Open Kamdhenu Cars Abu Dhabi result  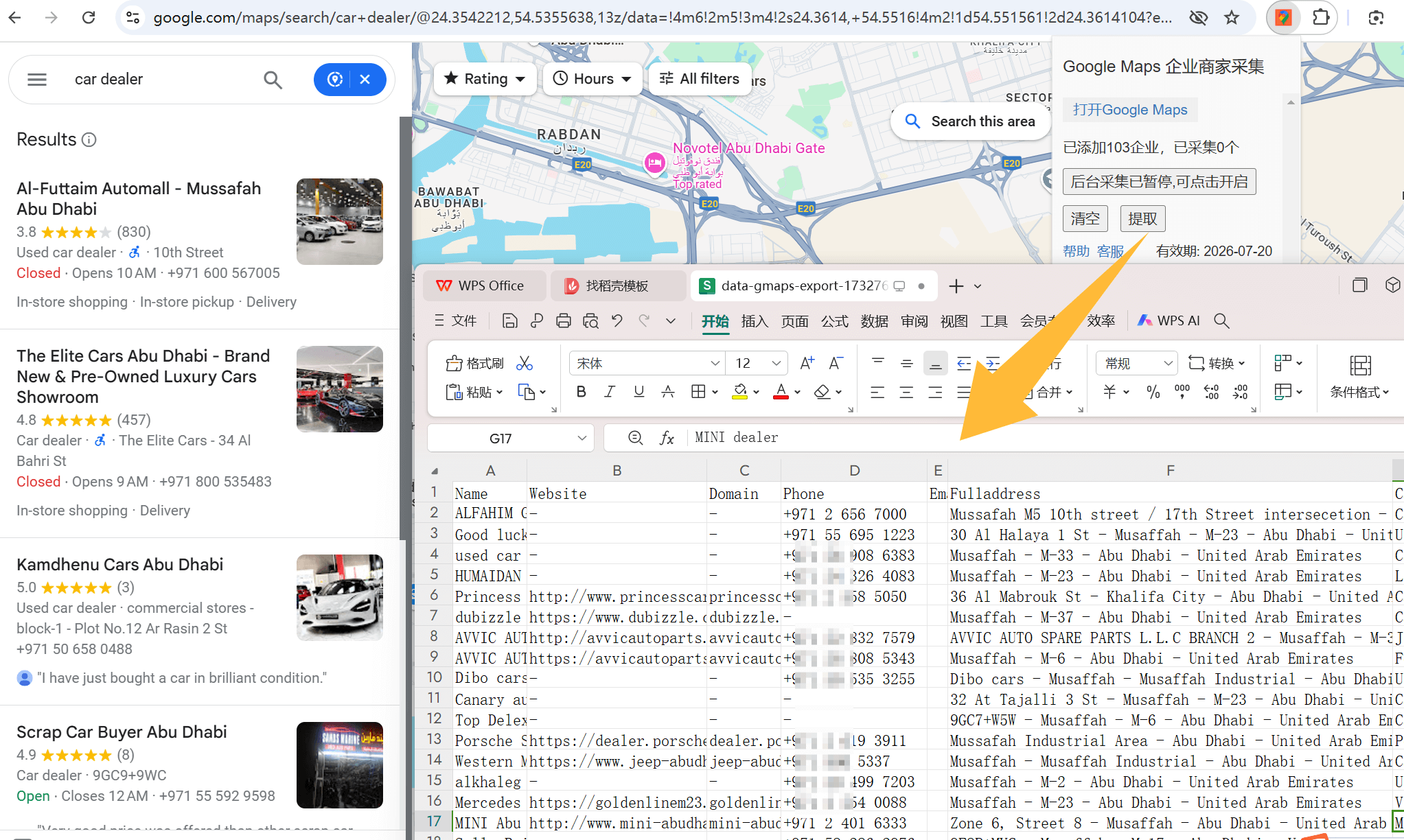click(120, 565)
